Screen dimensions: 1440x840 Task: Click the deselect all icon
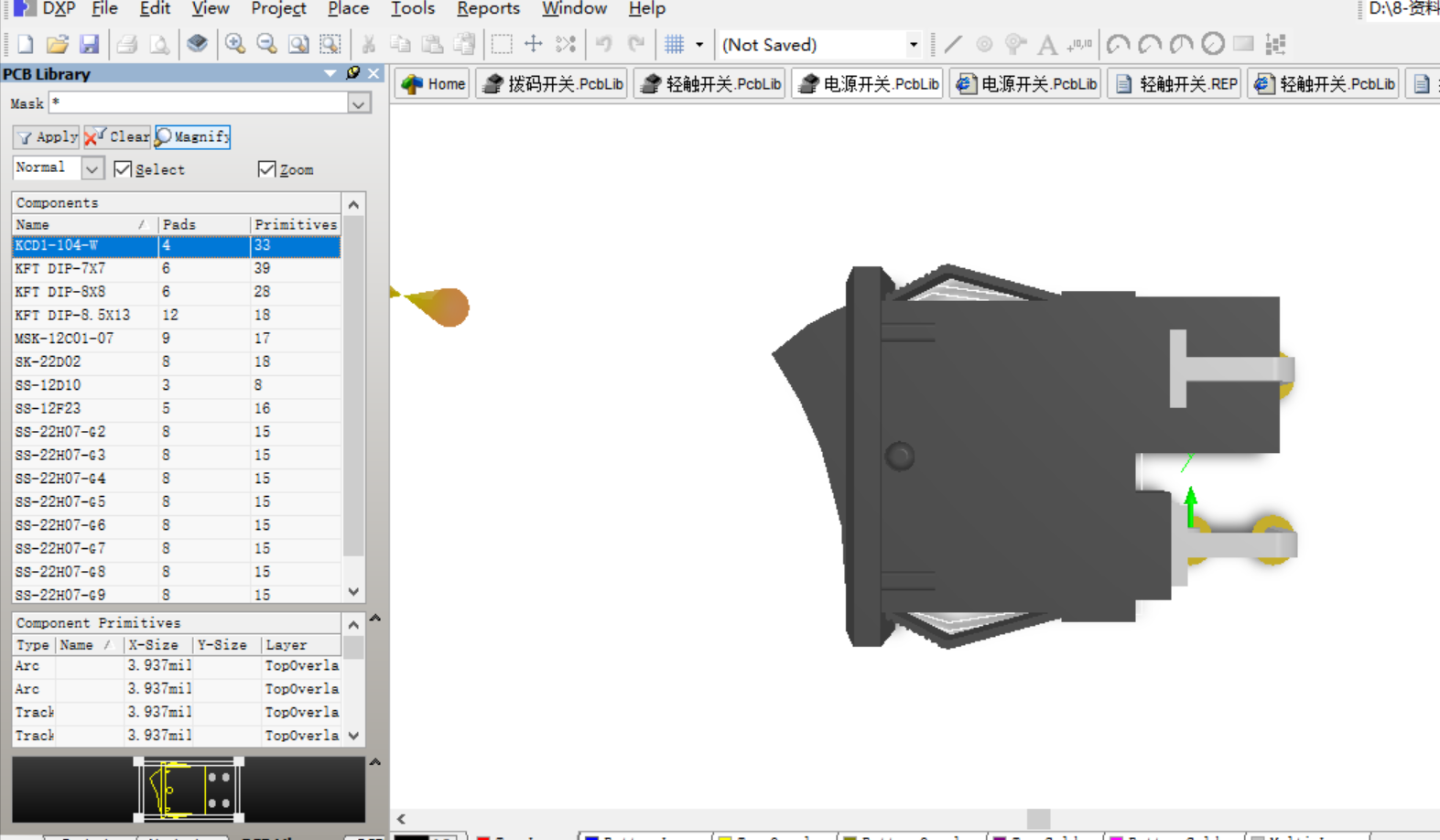coord(566,44)
